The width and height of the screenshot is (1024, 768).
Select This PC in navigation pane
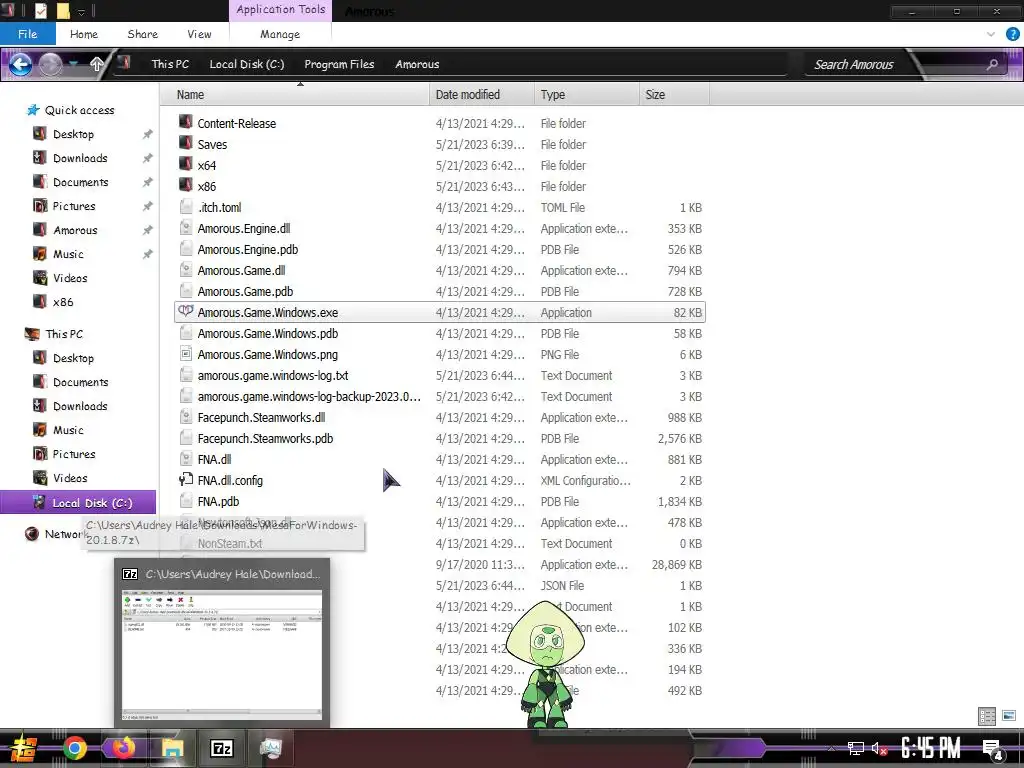pyautogui.click(x=64, y=334)
